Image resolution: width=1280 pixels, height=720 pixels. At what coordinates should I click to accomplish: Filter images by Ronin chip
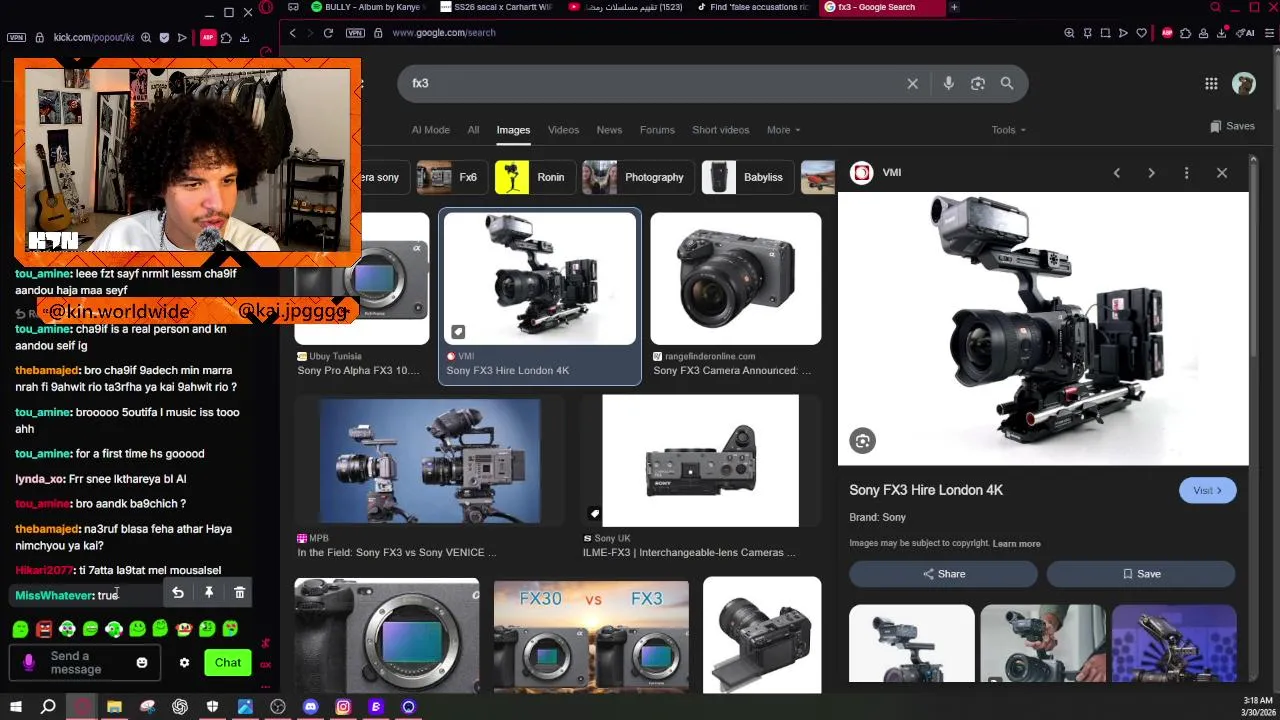click(x=533, y=177)
